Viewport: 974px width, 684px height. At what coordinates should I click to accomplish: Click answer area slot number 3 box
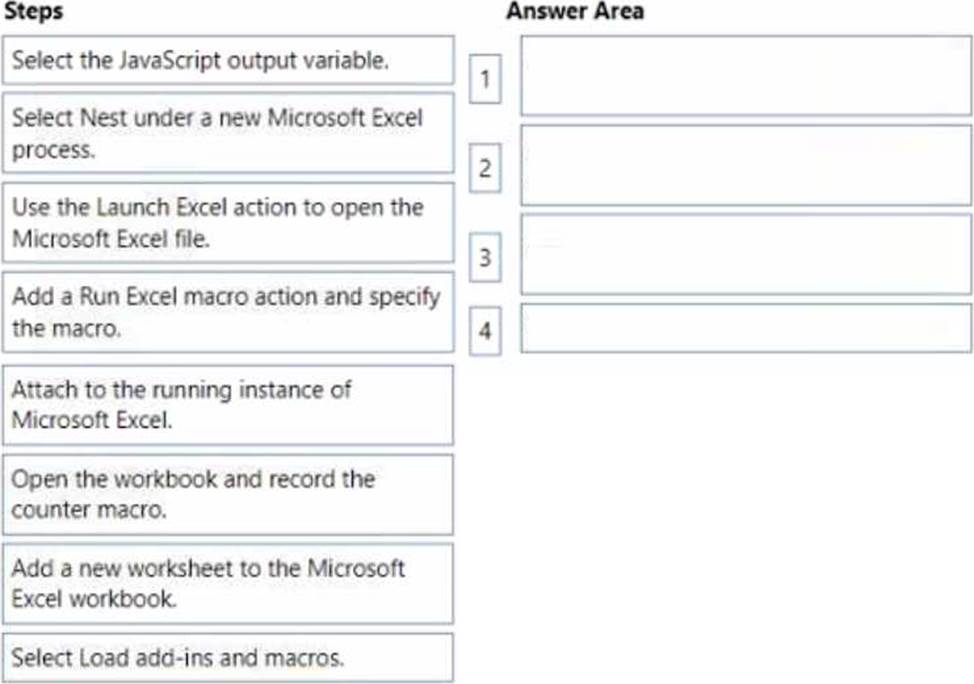(x=745, y=254)
